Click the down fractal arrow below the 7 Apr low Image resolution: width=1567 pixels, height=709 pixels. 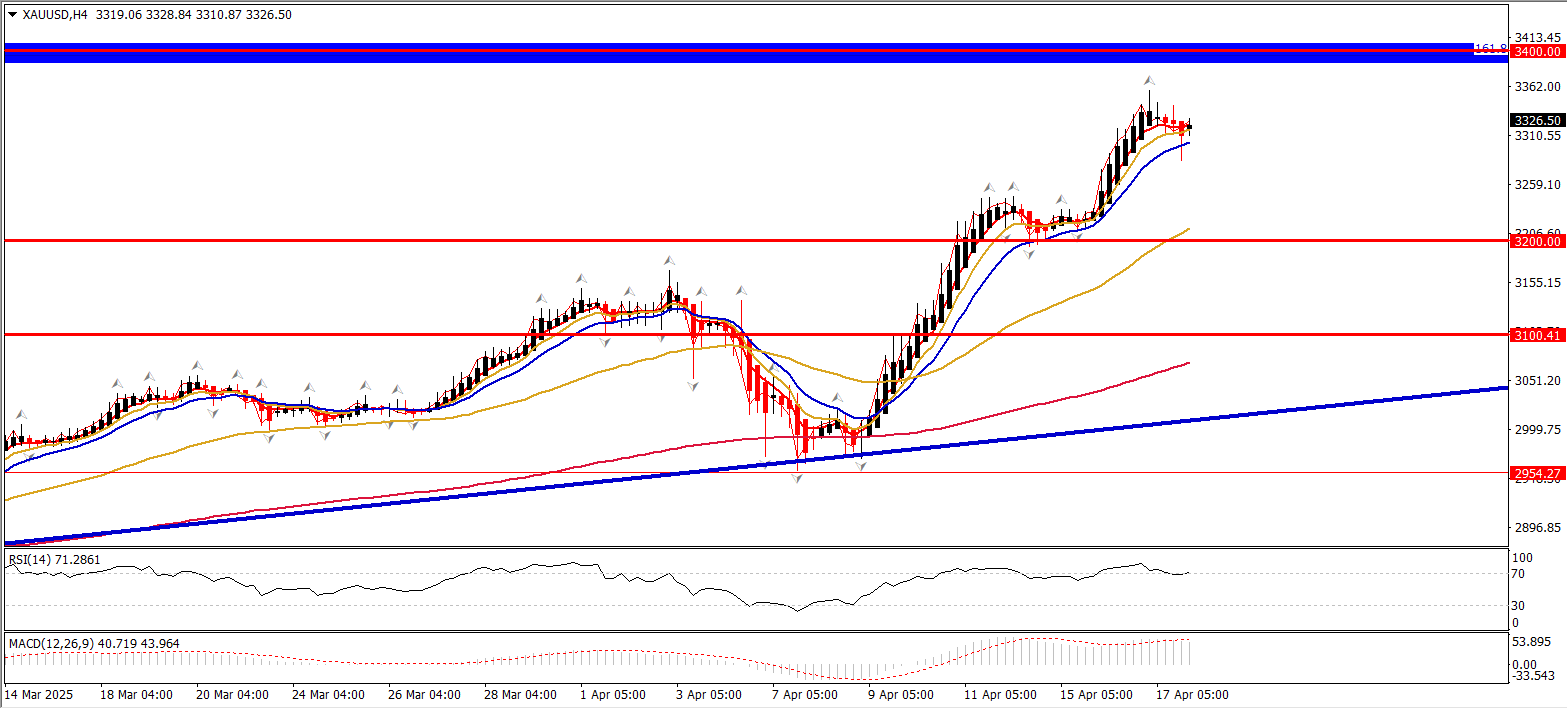tap(798, 479)
